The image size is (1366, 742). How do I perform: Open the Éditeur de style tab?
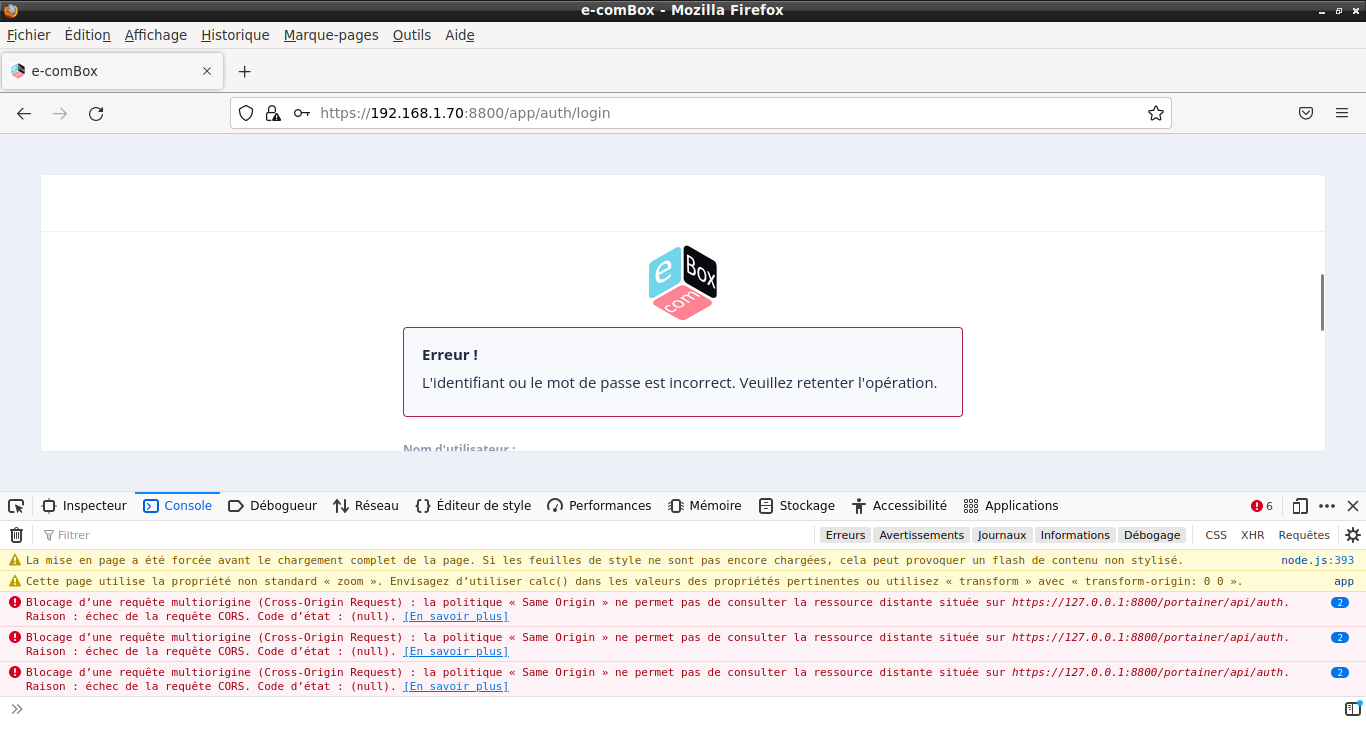pos(472,506)
